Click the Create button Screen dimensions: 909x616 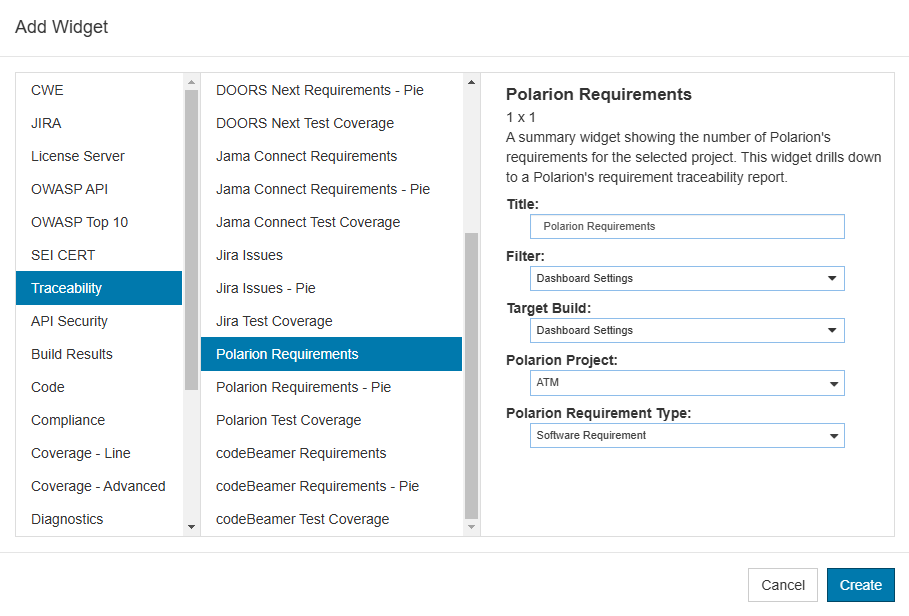(860, 585)
